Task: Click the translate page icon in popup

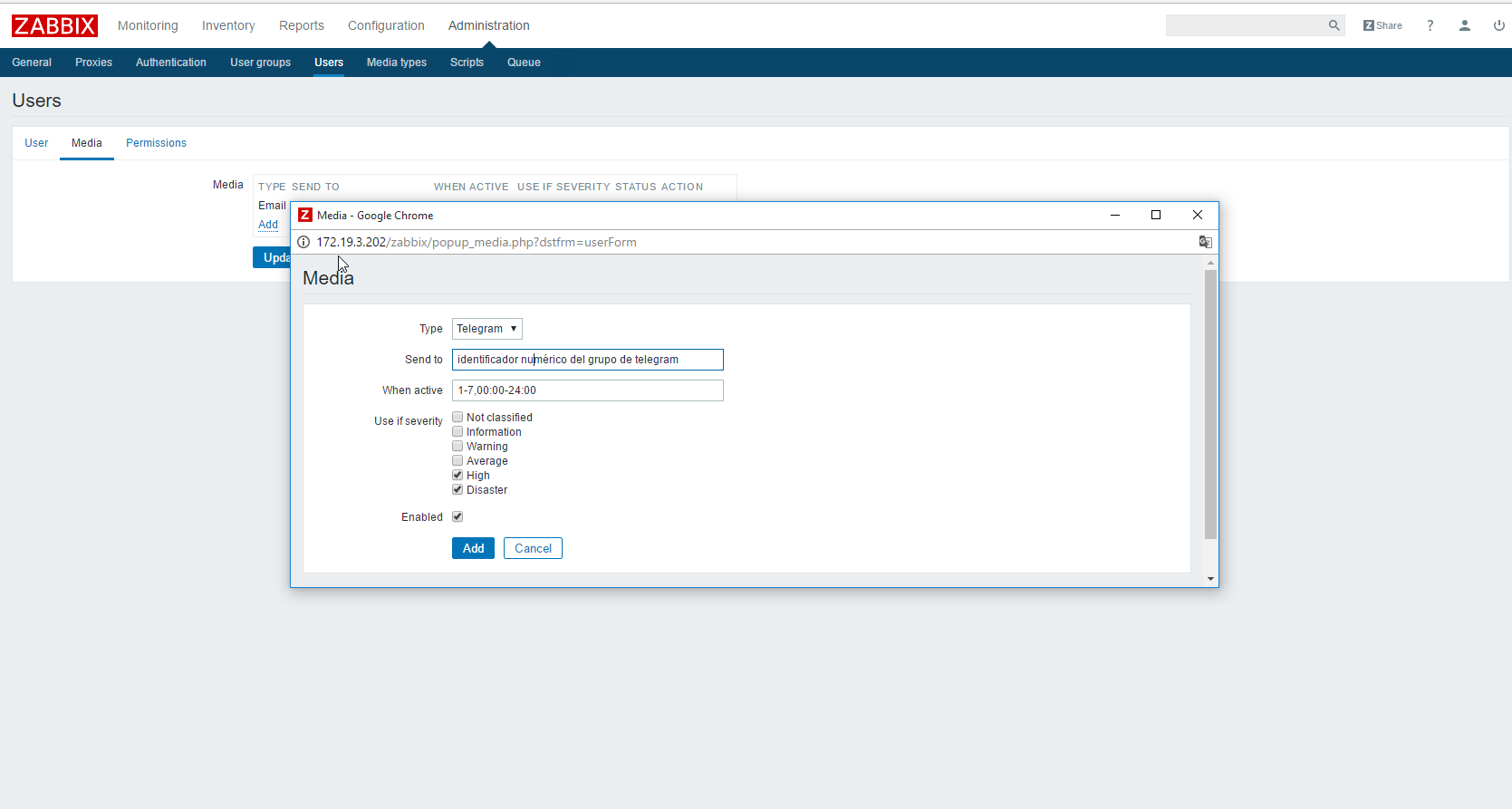Action: pyautogui.click(x=1205, y=242)
